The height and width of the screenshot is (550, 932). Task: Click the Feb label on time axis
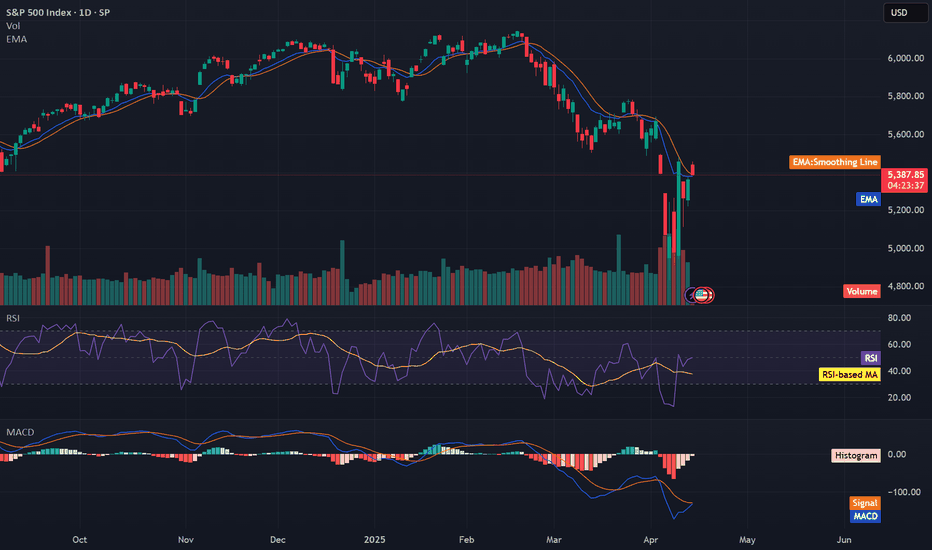pyautogui.click(x=467, y=540)
